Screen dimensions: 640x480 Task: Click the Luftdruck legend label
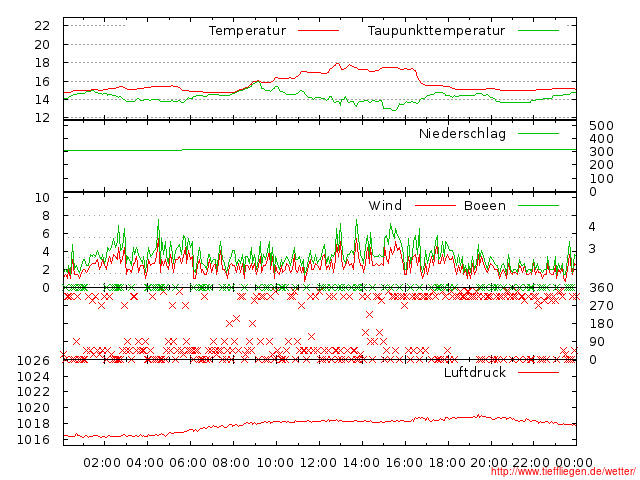coord(475,372)
